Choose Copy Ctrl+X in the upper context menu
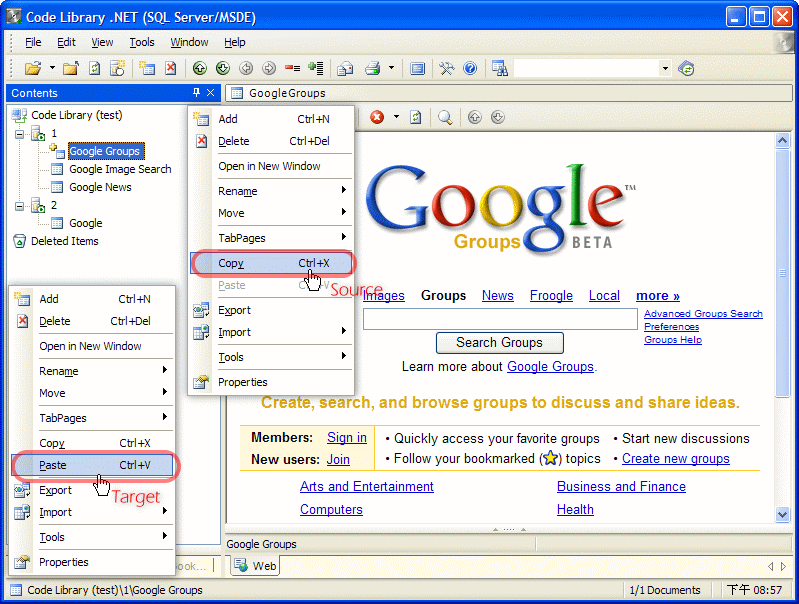The image size is (799, 604). tap(272, 263)
